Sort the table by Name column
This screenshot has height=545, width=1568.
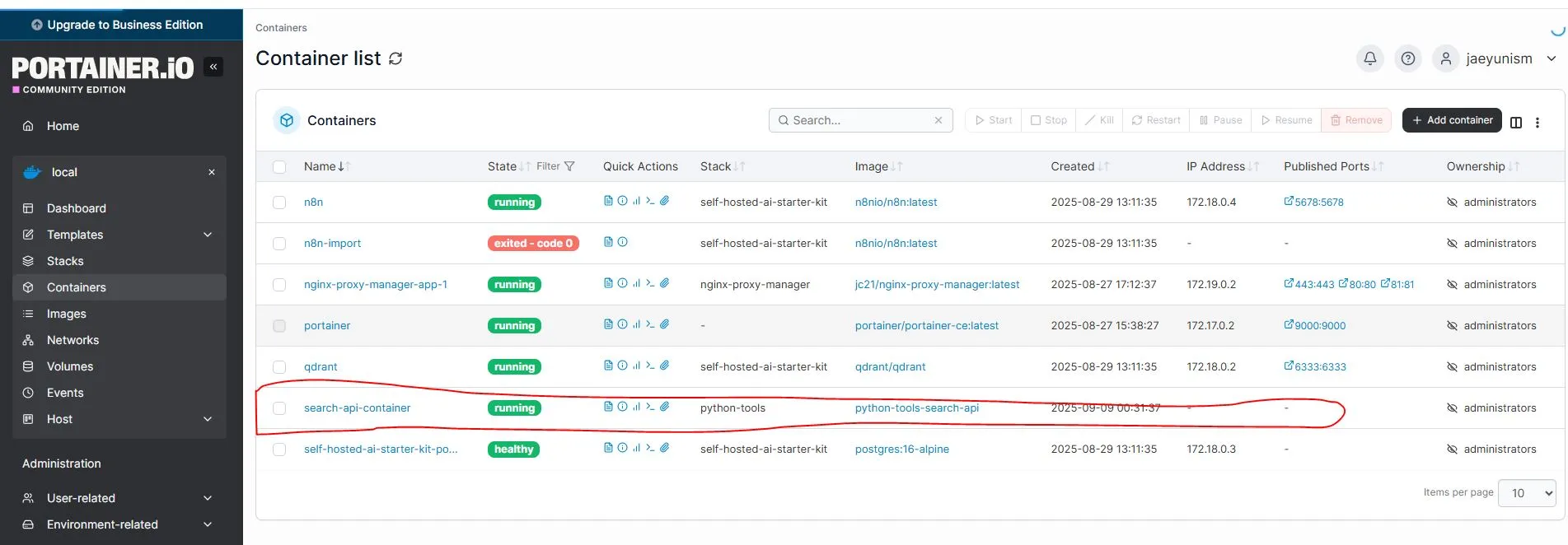327,166
